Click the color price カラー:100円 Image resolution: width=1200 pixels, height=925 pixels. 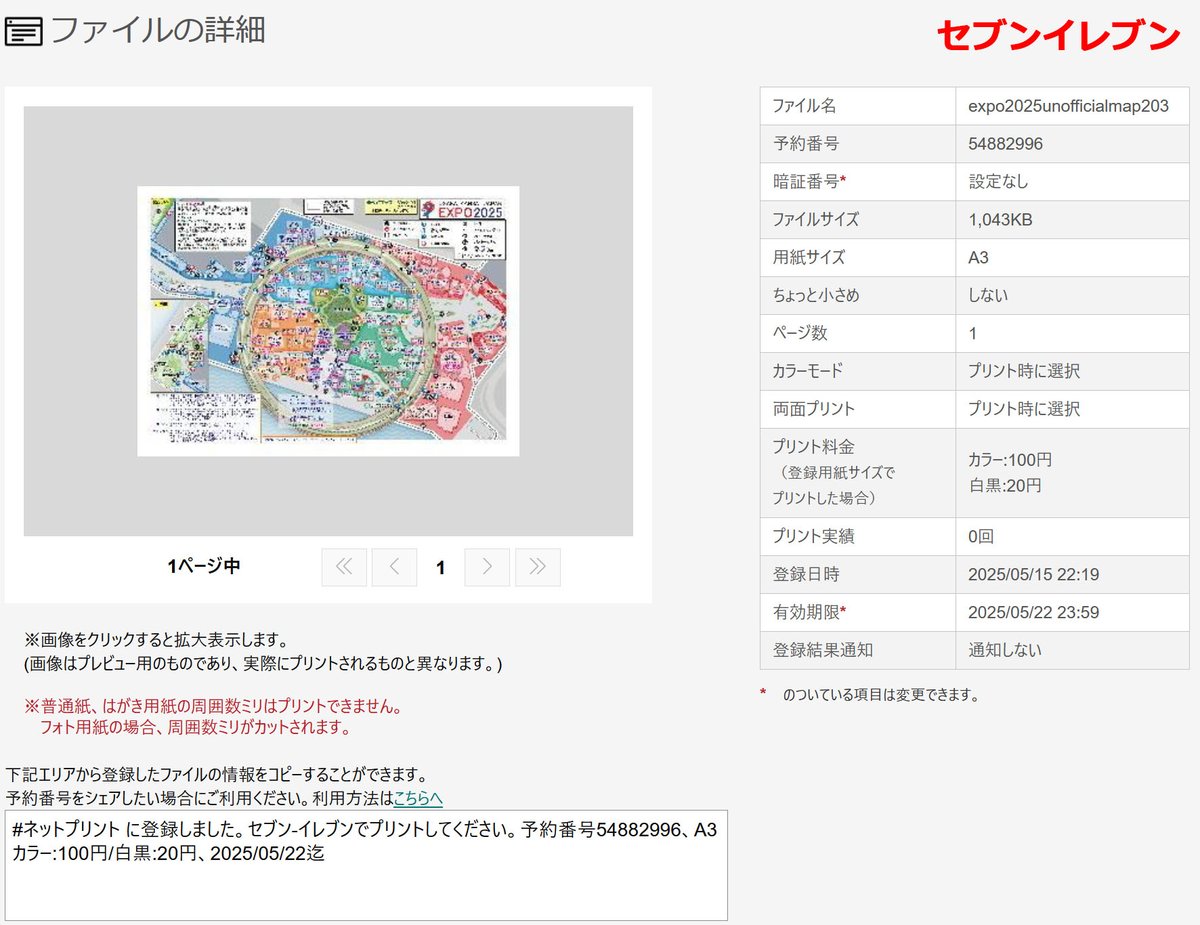pos(1010,460)
